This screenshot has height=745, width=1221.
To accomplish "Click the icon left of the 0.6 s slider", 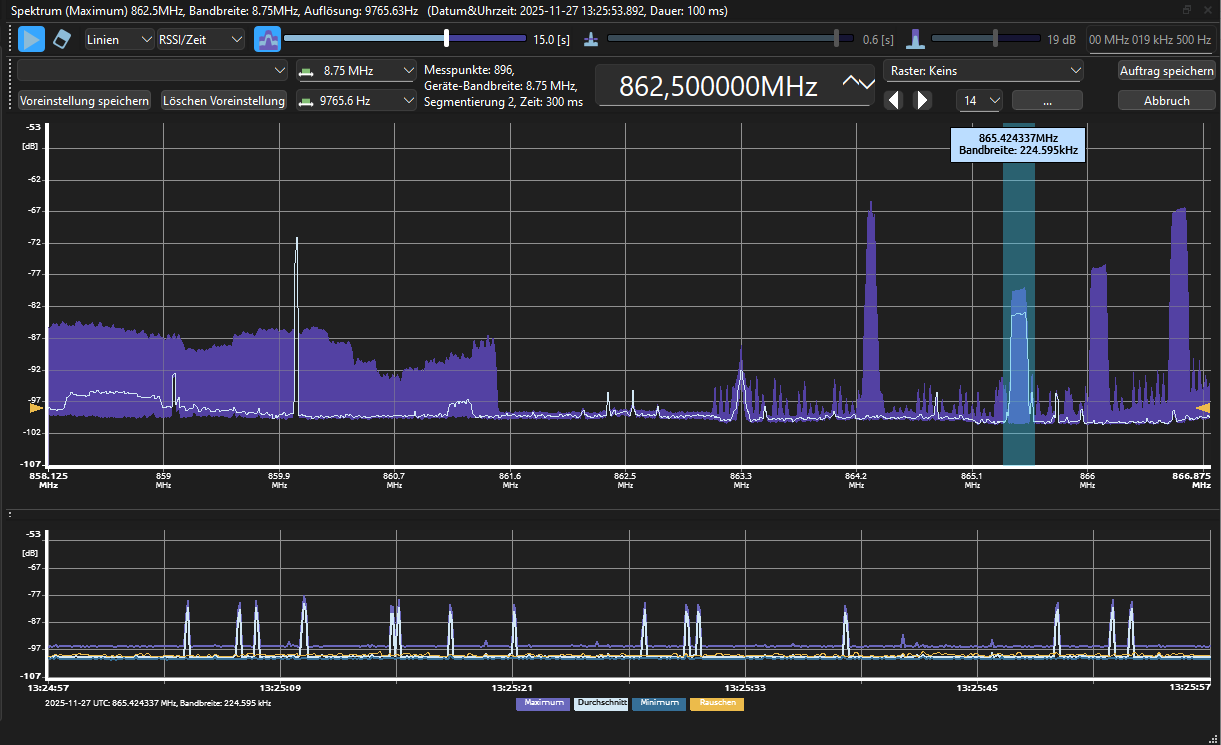I will click(x=591, y=40).
